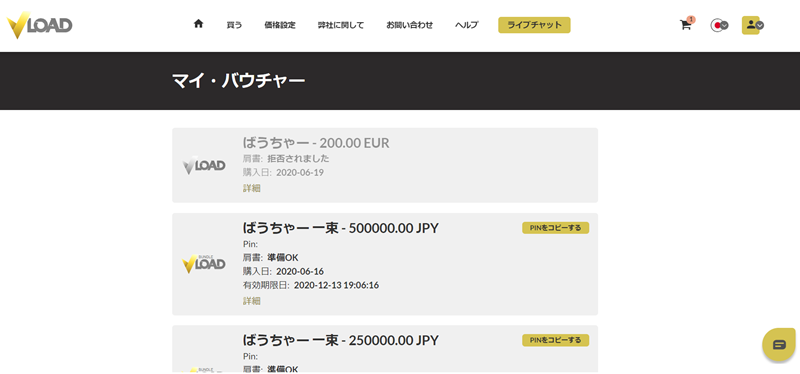Copy PIN for 250000.00 JPY voucher
This screenshot has width=800, height=374.
click(x=556, y=340)
